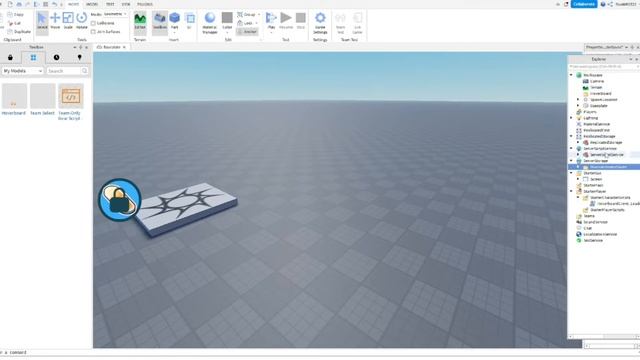Screen dimensions: 640x360
Task: Click the Group button
Action: (x=248, y=14)
